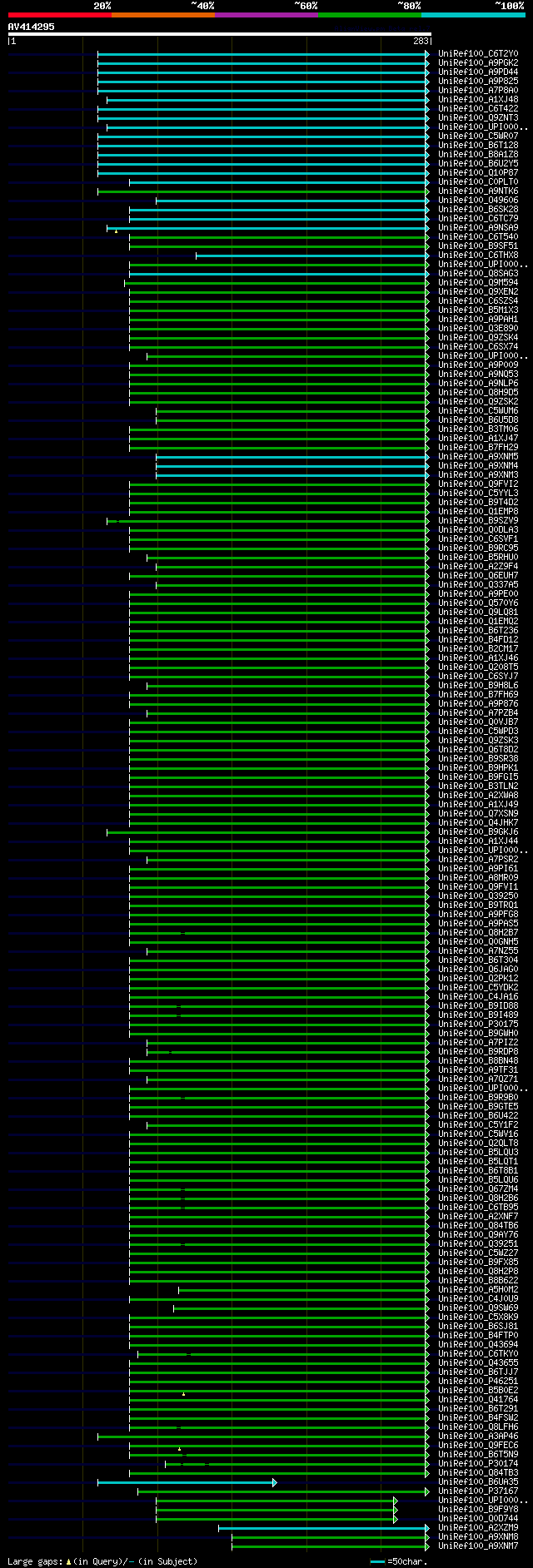Select hit label UniRef100_C0PLT0
Screen dimensions: 533x1568
pos(478,182)
